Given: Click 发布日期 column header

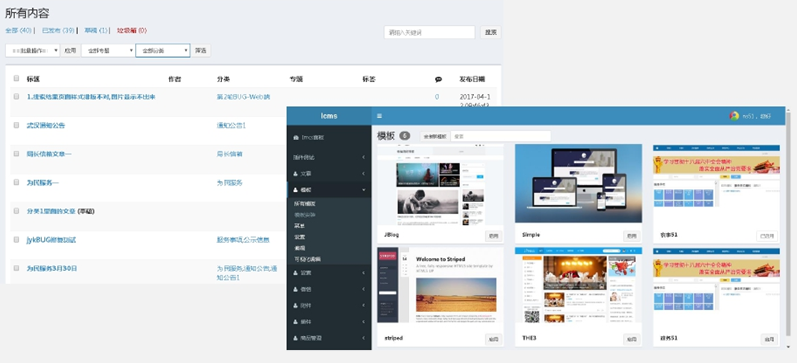Looking at the screenshot, I should pos(472,79).
